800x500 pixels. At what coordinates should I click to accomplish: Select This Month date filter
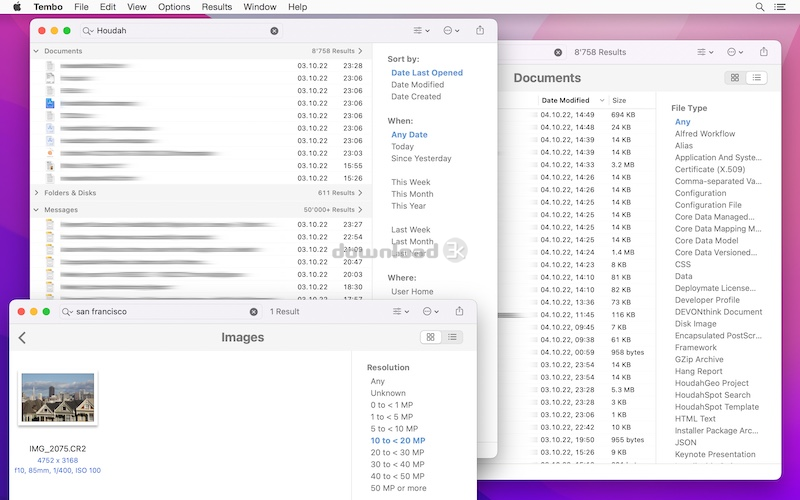[x=412, y=194]
